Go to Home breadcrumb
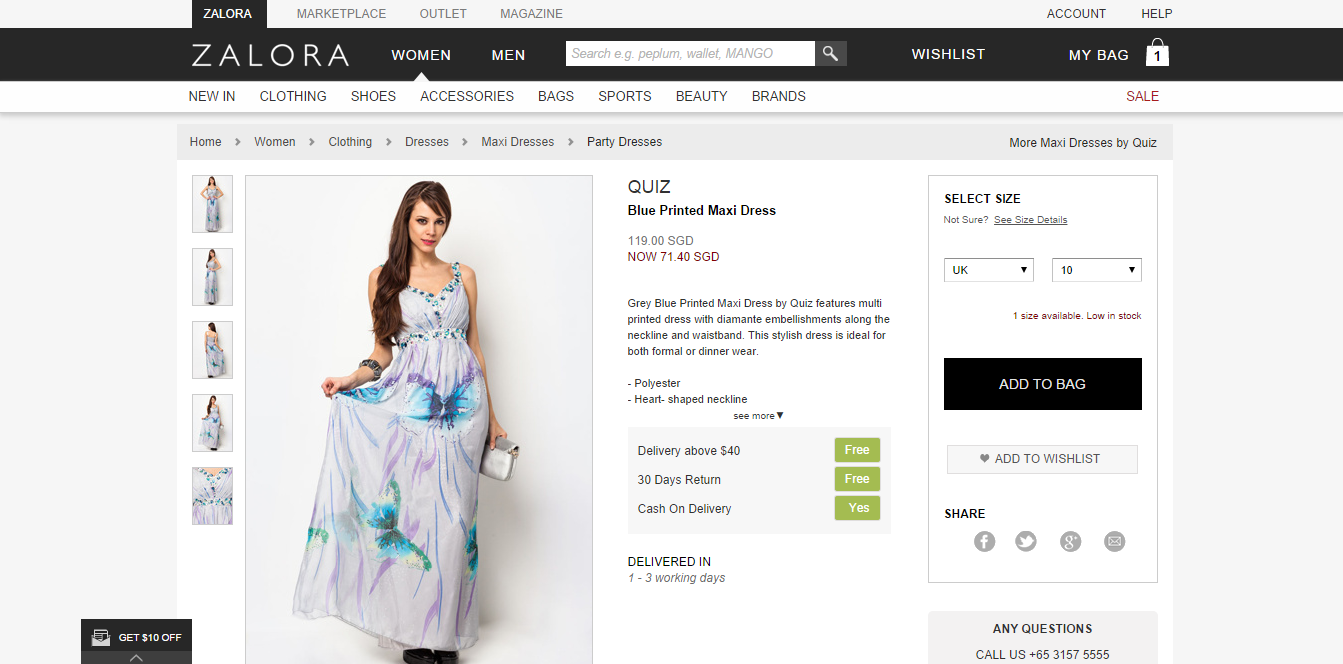1343x664 pixels. [x=205, y=142]
